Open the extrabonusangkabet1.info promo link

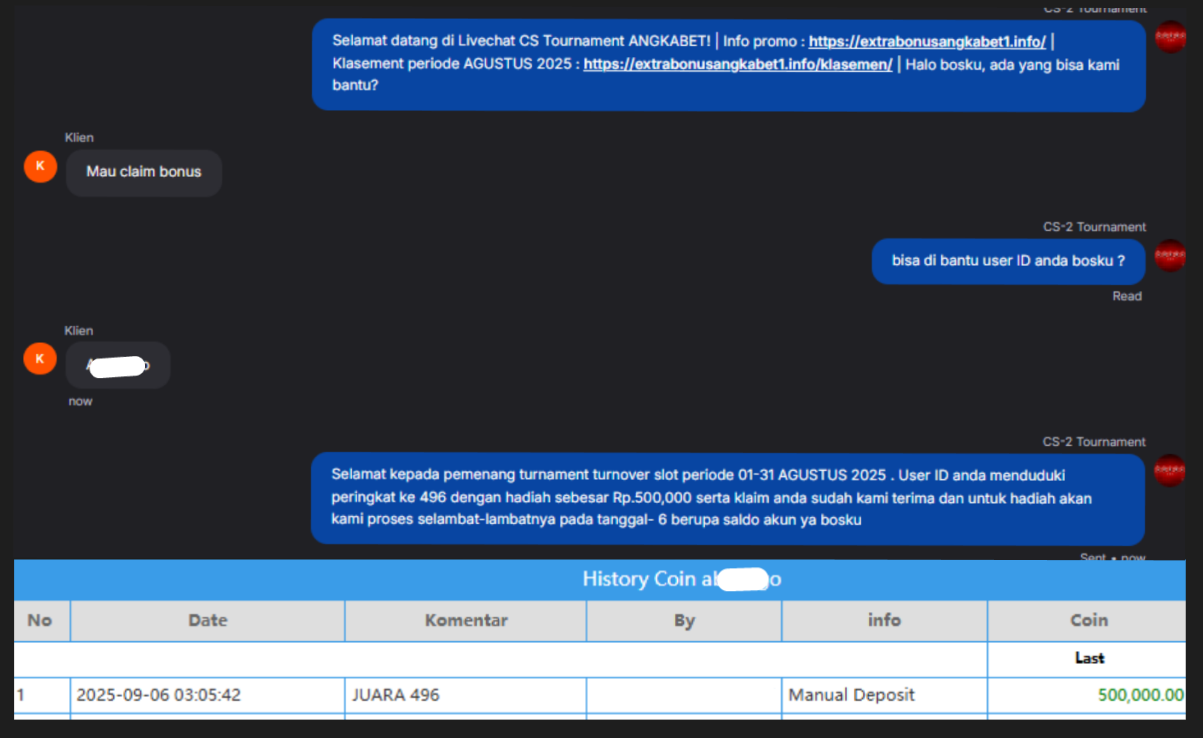point(927,41)
